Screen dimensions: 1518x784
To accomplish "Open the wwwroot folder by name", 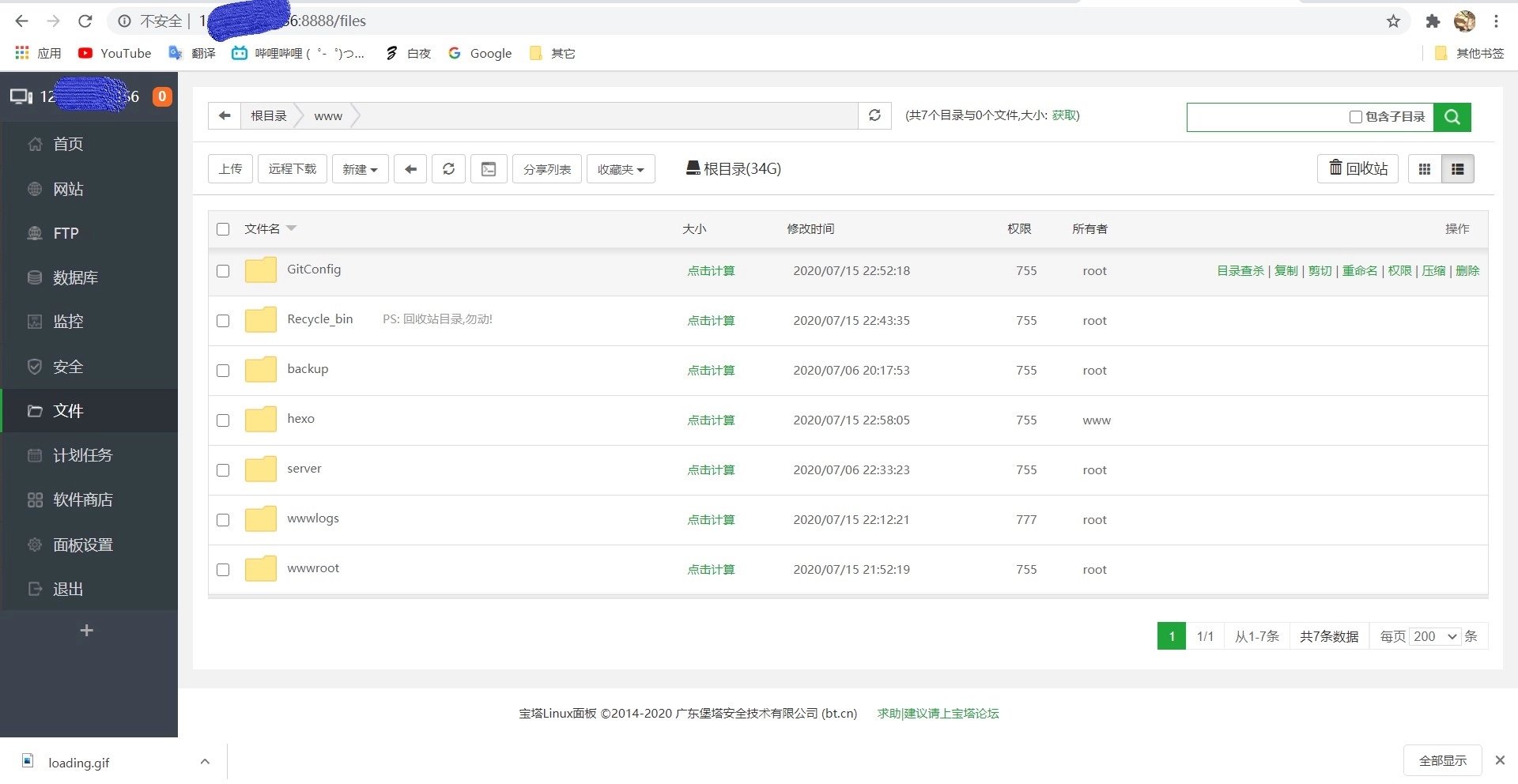I will coord(313,568).
